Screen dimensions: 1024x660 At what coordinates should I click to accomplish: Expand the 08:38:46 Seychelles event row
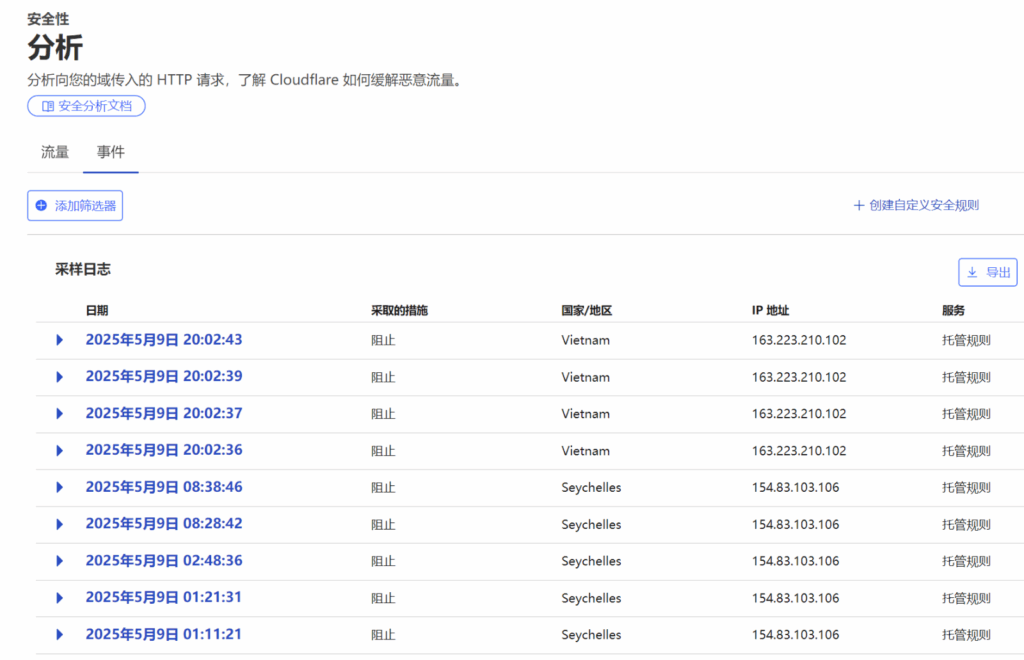pos(58,487)
